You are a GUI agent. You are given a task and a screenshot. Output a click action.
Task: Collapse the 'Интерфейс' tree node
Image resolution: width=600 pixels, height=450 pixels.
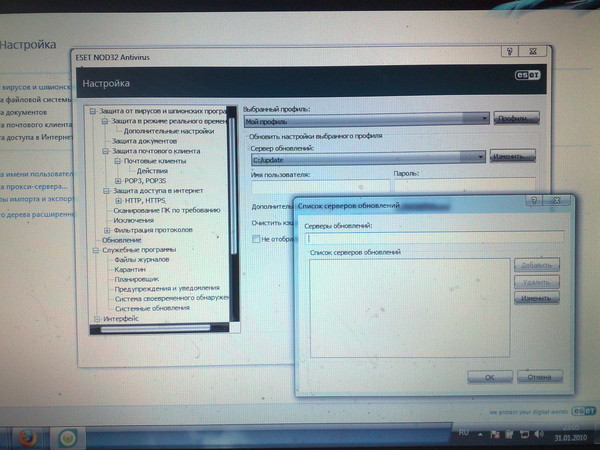coord(97,318)
